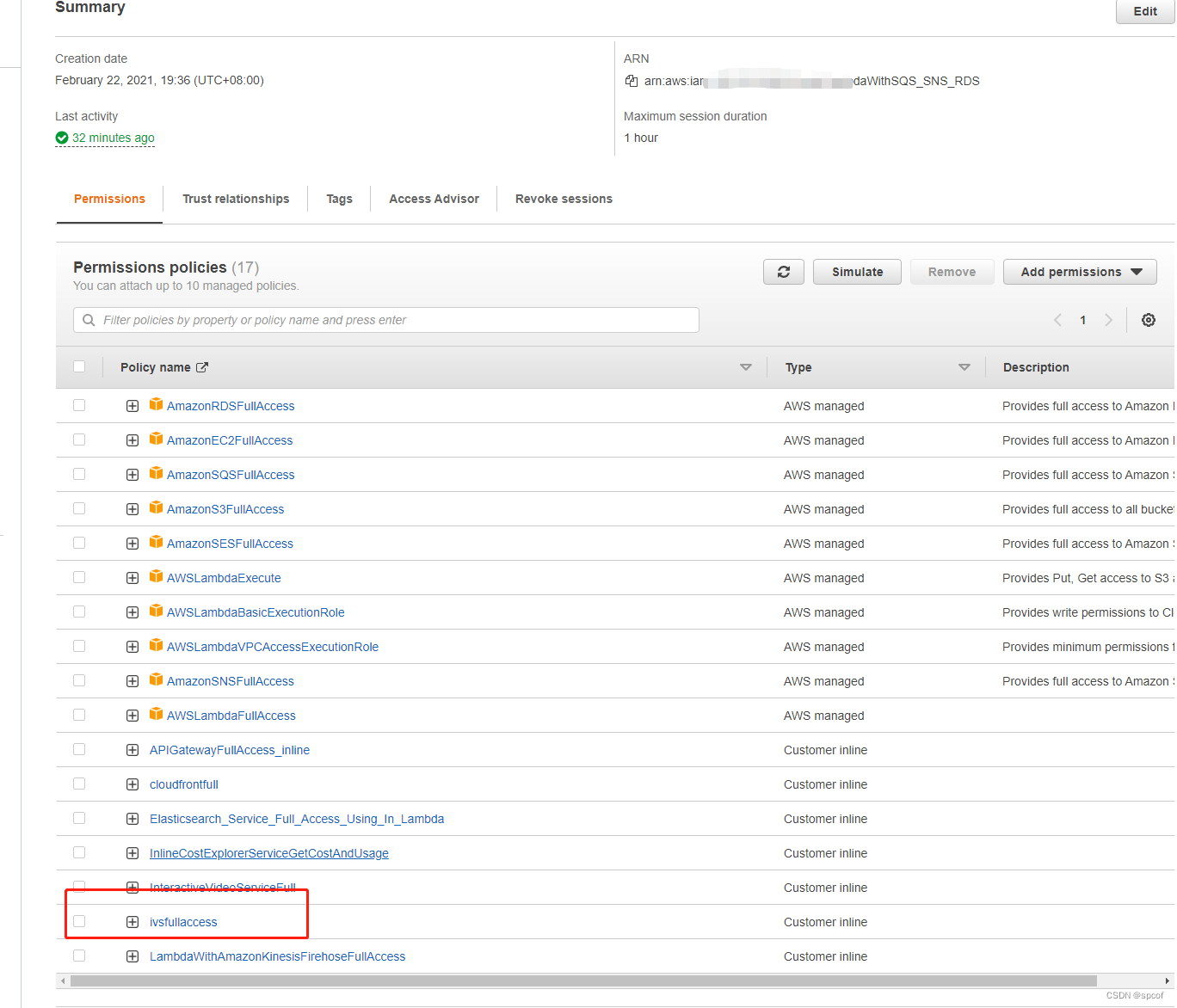
Task: Open the Type column filter arrow
Action: [x=964, y=367]
